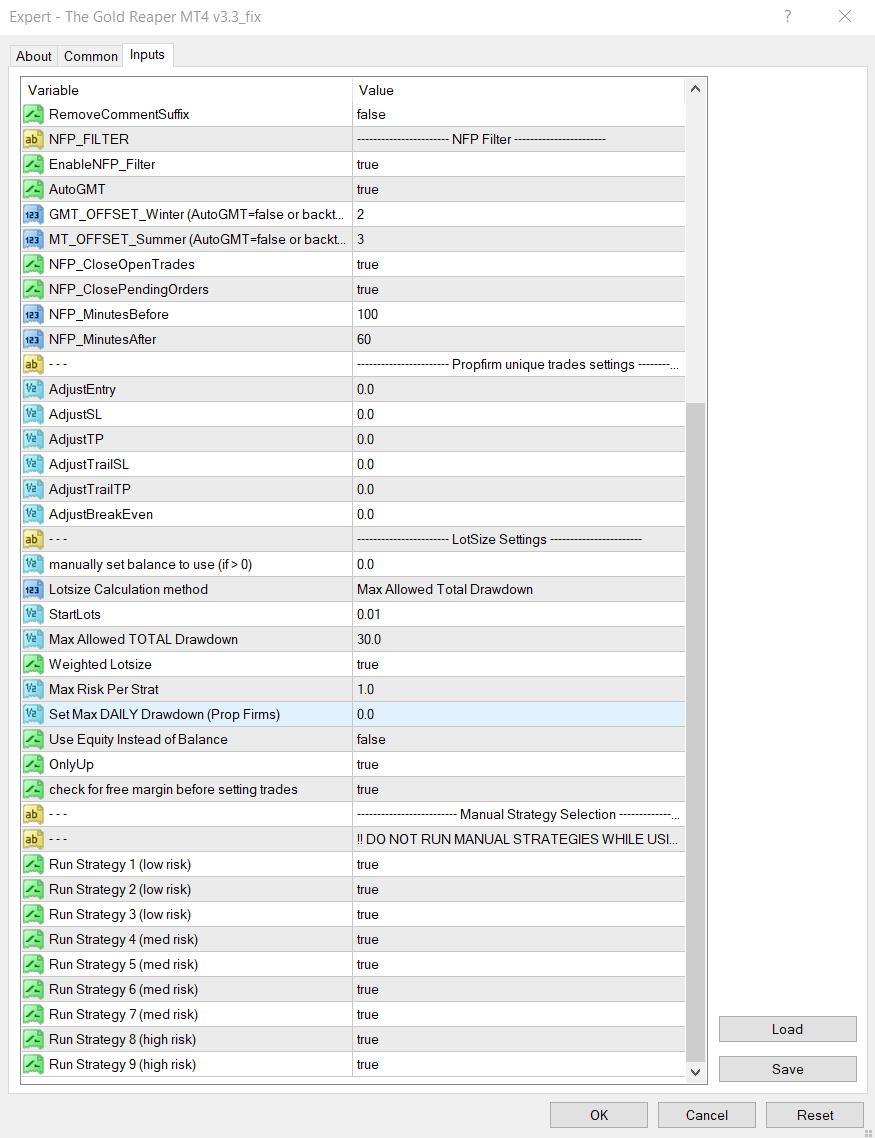Open Run Strategy 2 (low risk) value list
The image size is (875, 1138).
[x=519, y=890]
